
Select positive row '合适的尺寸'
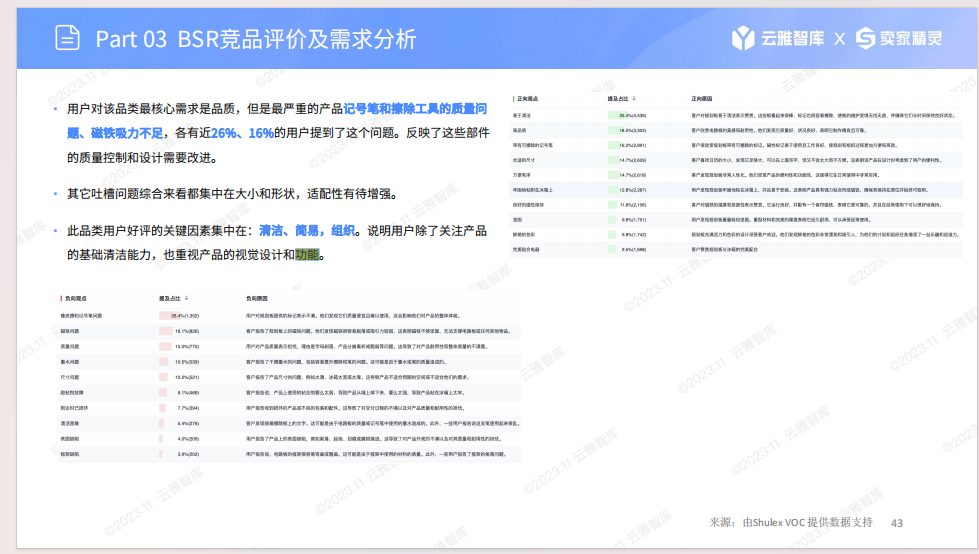click(x=736, y=160)
